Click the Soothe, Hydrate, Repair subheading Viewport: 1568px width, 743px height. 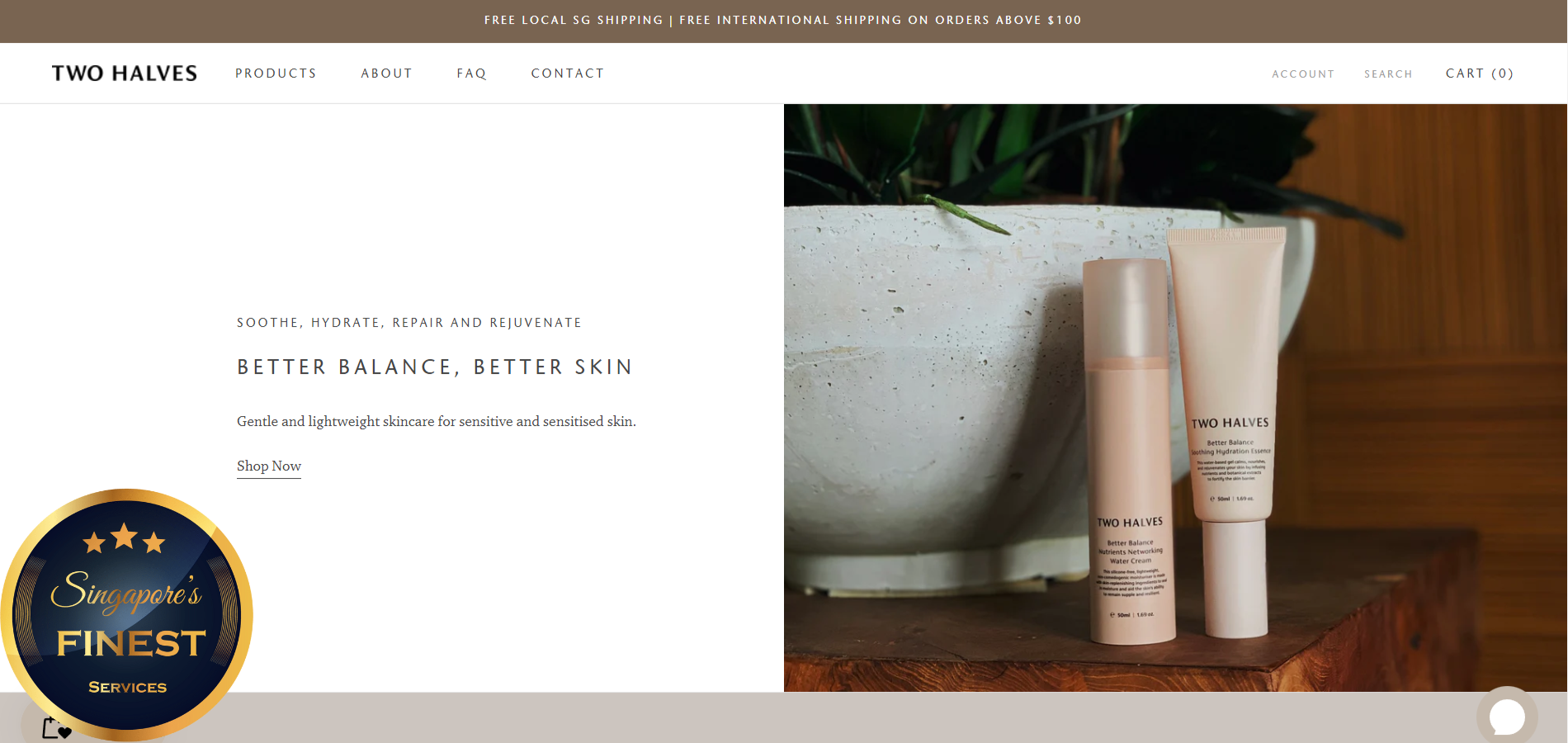409,323
